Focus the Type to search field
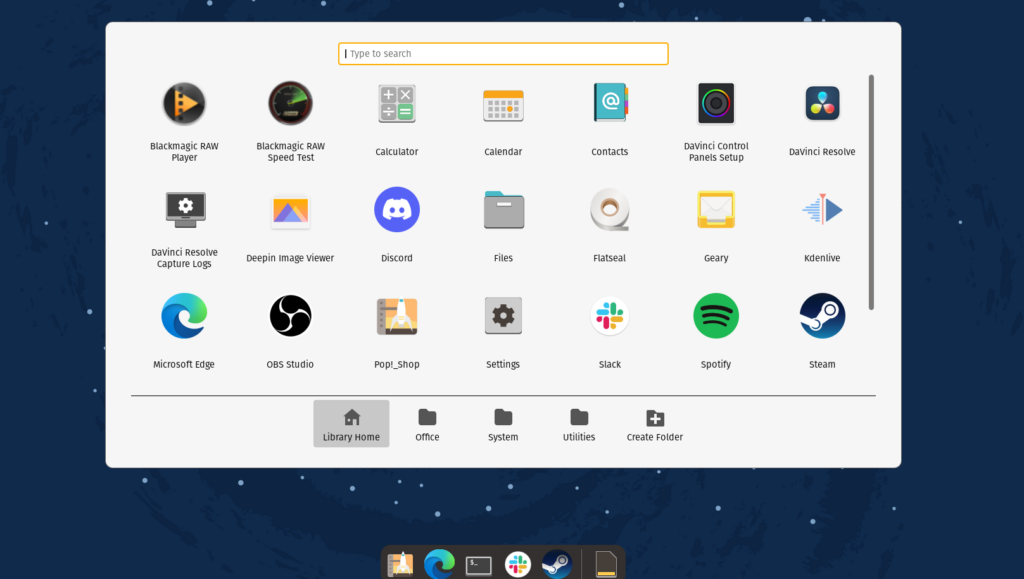This screenshot has width=1024, height=579. (x=503, y=54)
